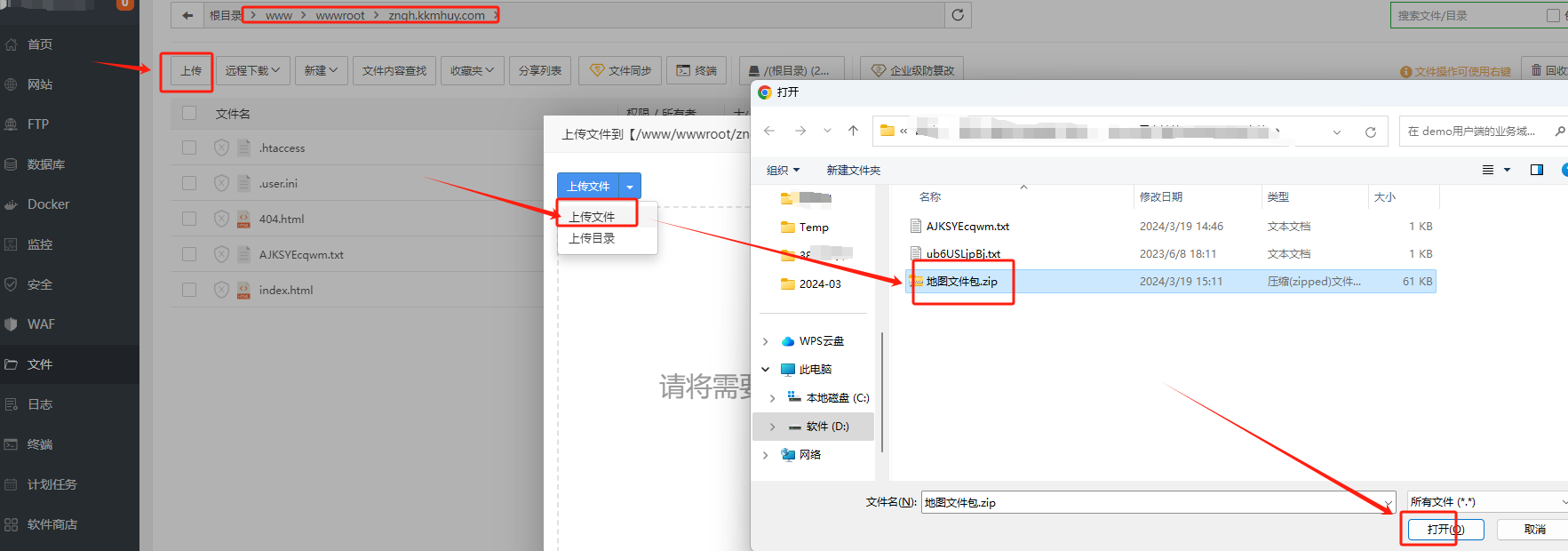
Task: Go to 首页 in the sidebar
Action: pyautogui.click(x=40, y=44)
